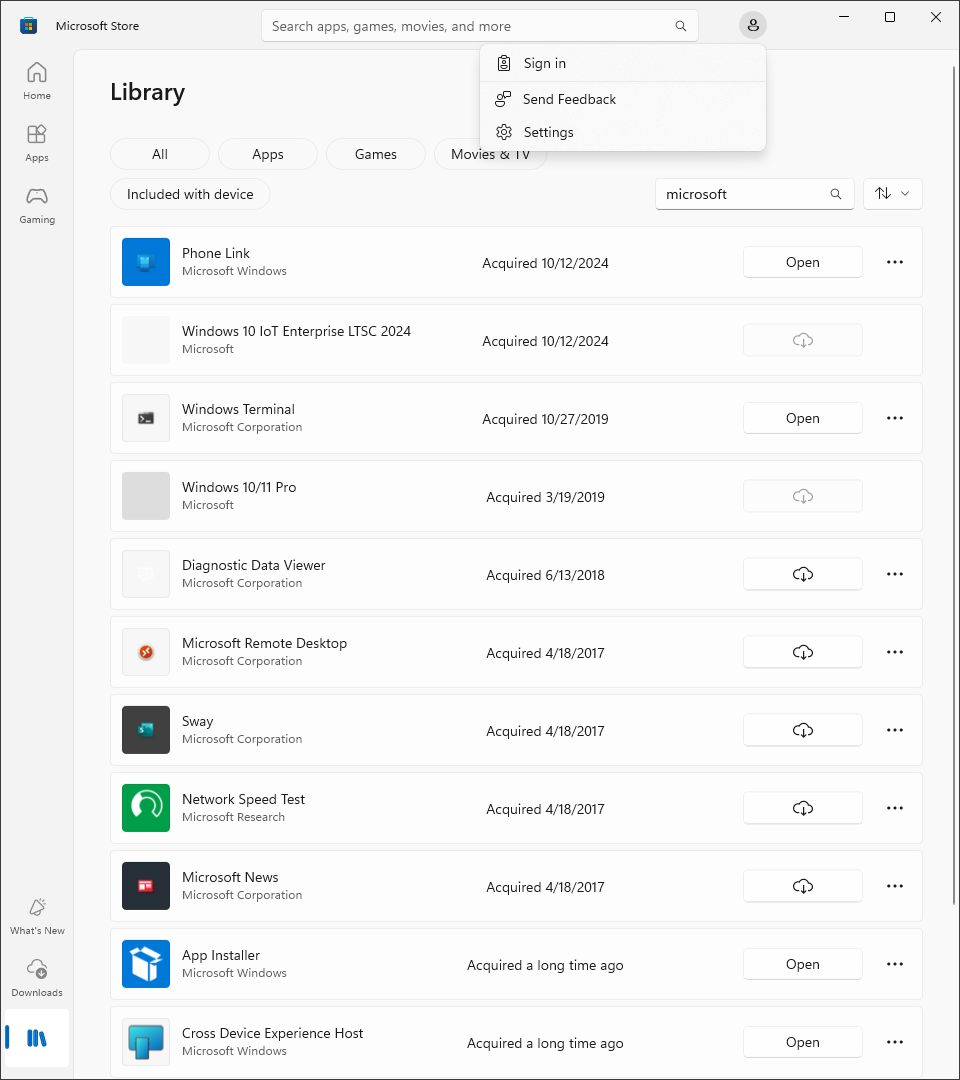Image resolution: width=960 pixels, height=1080 pixels.
Task: Open Phone Link app
Action: click(x=802, y=262)
